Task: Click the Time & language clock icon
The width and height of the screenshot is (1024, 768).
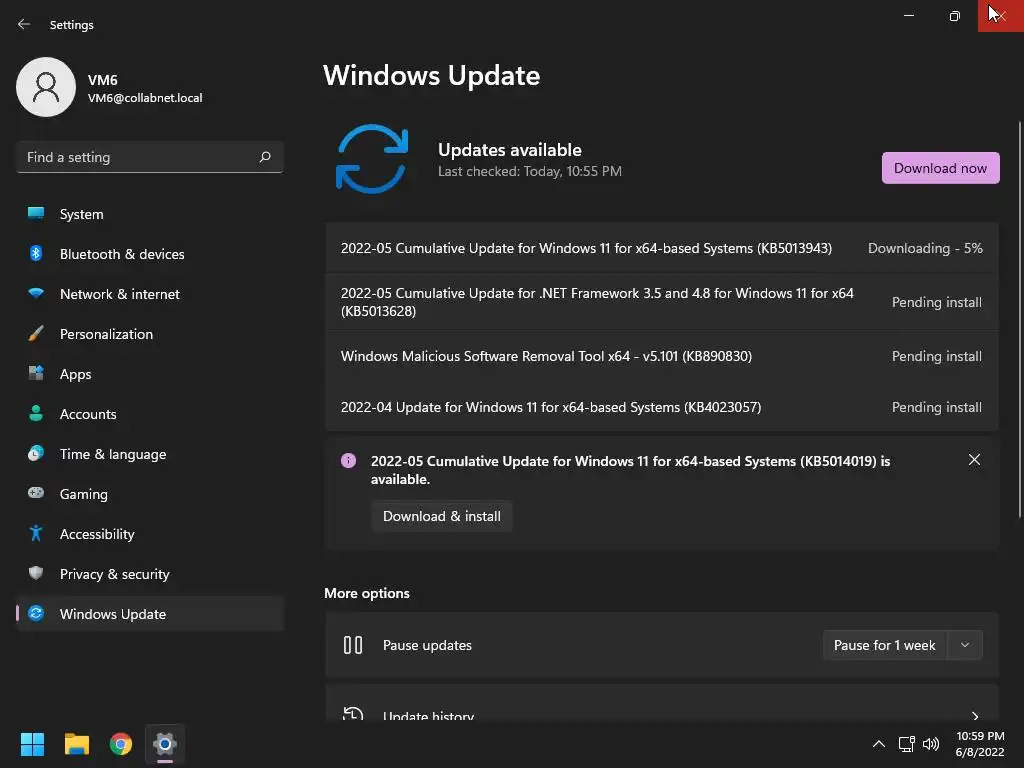Action: (x=36, y=453)
